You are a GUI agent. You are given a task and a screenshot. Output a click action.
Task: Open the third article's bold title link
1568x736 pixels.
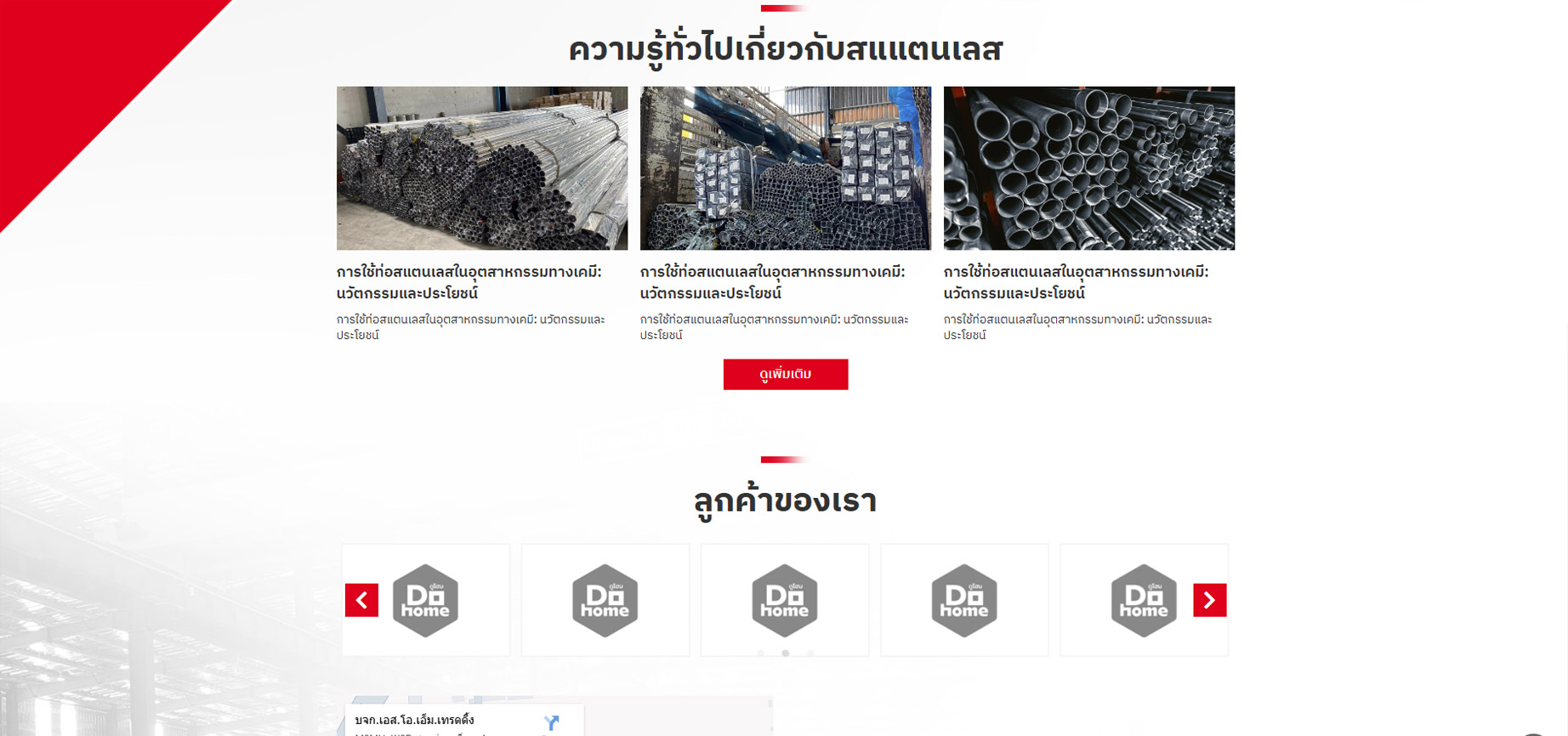[1077, 282]
